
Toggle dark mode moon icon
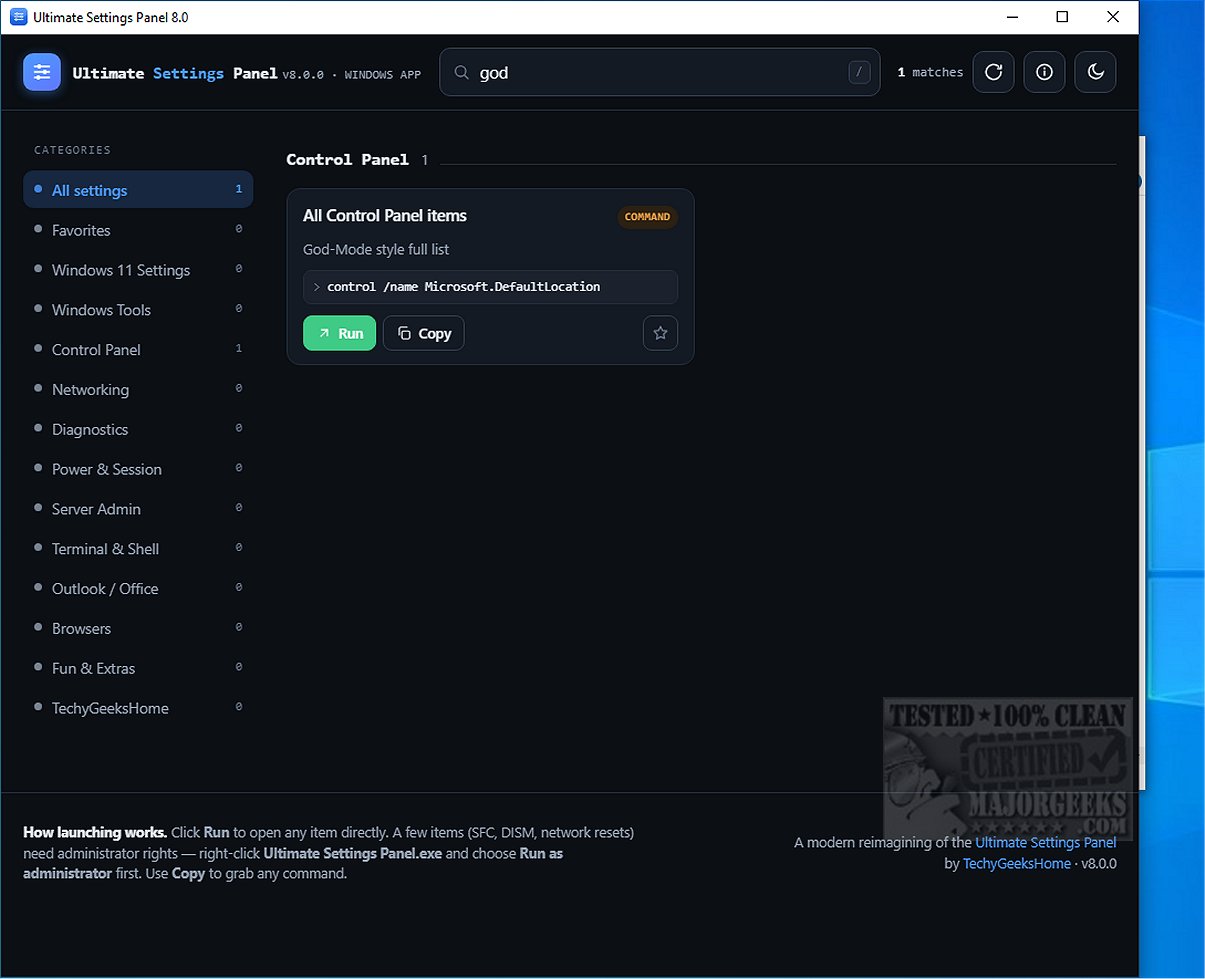click(x=1095, y=72)
